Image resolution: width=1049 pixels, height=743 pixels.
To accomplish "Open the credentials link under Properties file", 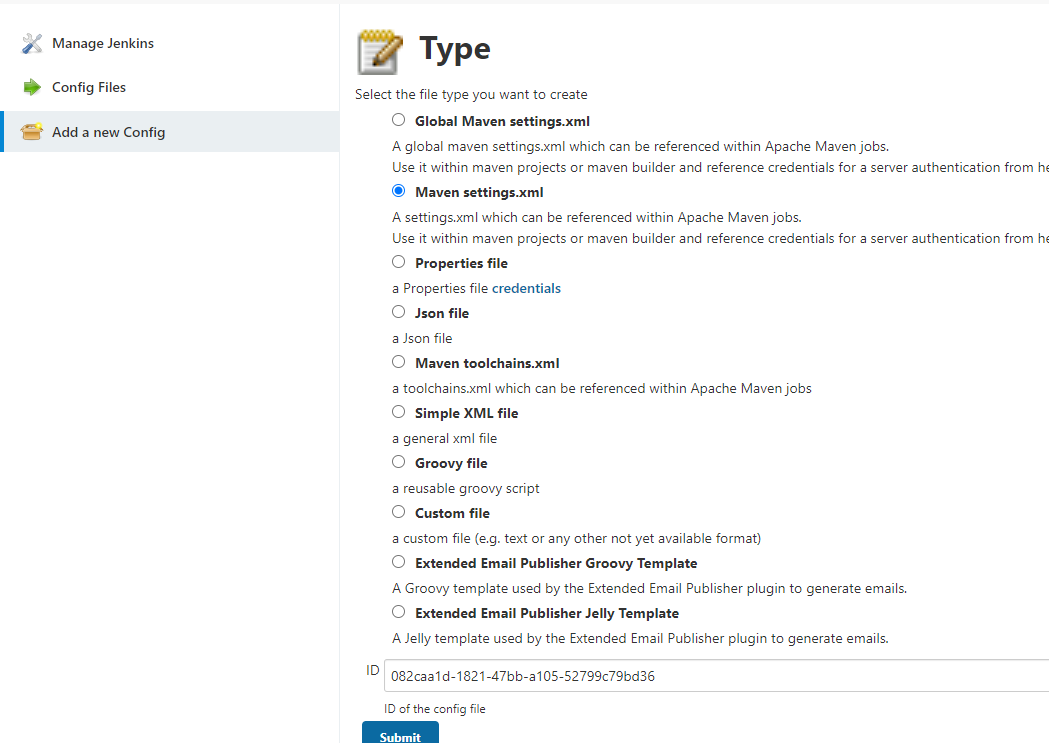I will (526, 289).
